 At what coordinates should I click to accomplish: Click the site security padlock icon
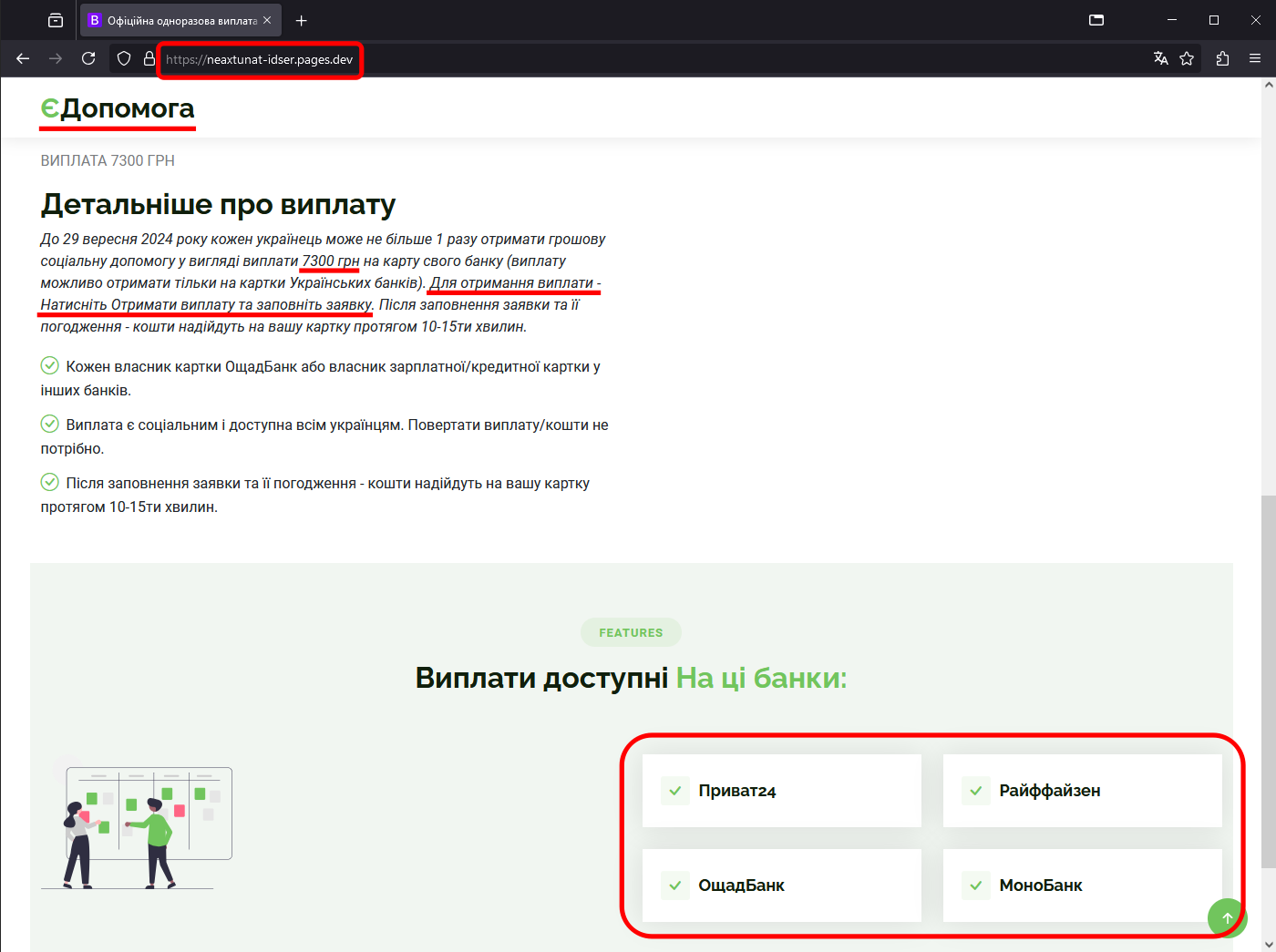click(x=149, y=58)
